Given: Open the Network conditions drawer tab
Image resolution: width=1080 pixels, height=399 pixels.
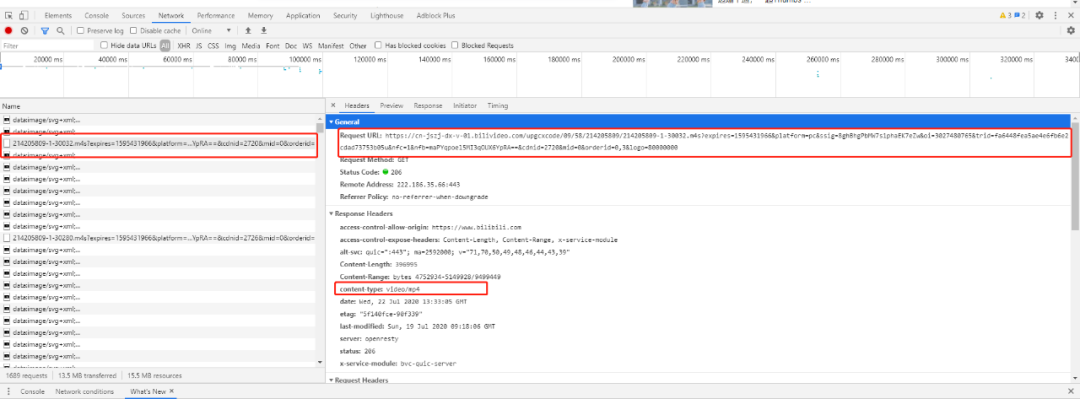Looking at the screenshot, I should (x=85, y=391).
